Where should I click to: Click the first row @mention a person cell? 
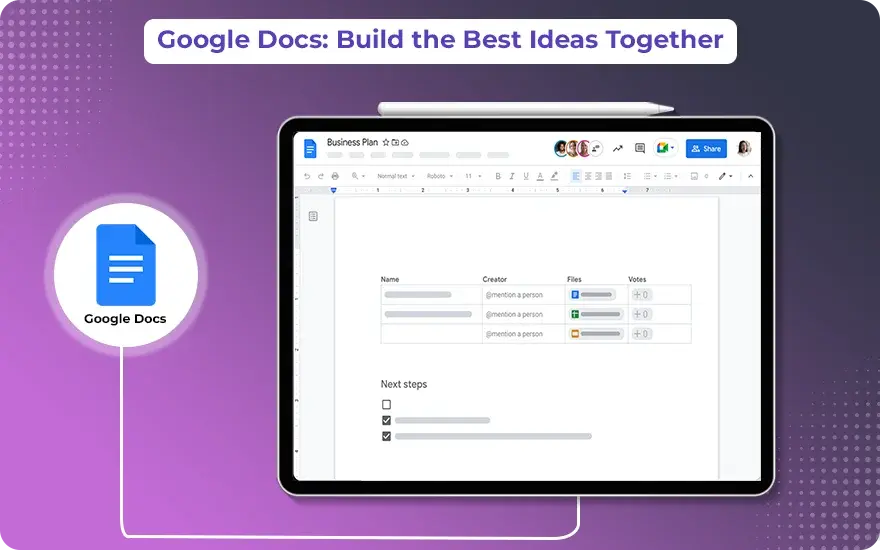pyautogui.click(x=524, y=295)
